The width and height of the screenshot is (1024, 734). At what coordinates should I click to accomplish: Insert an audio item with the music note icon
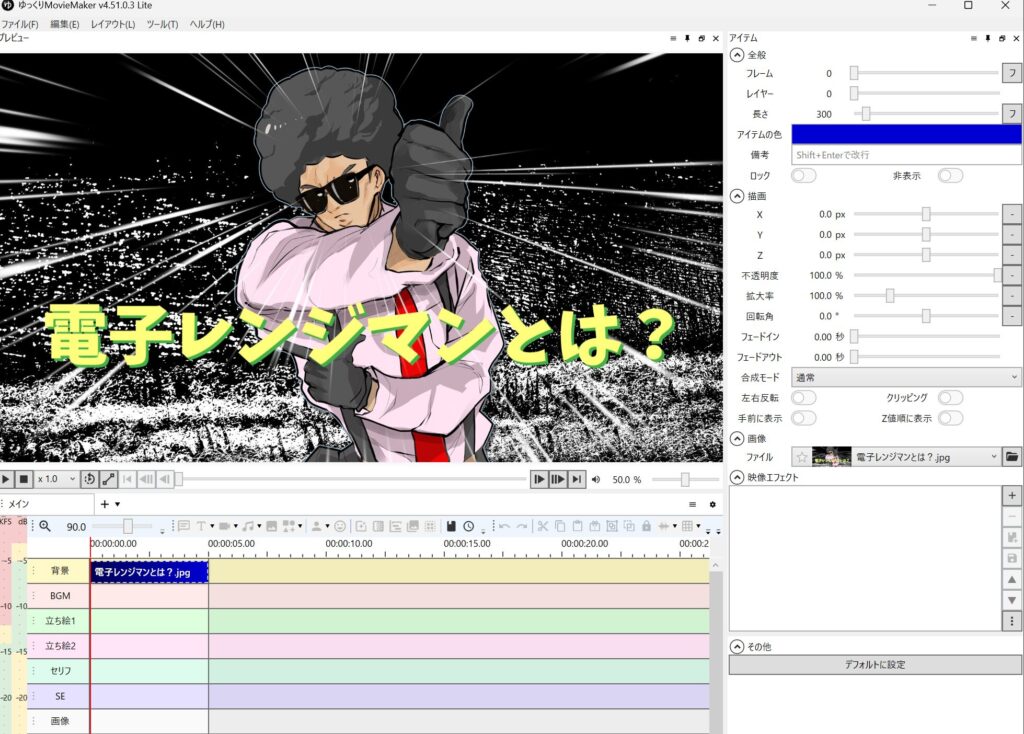click(249, 525)
